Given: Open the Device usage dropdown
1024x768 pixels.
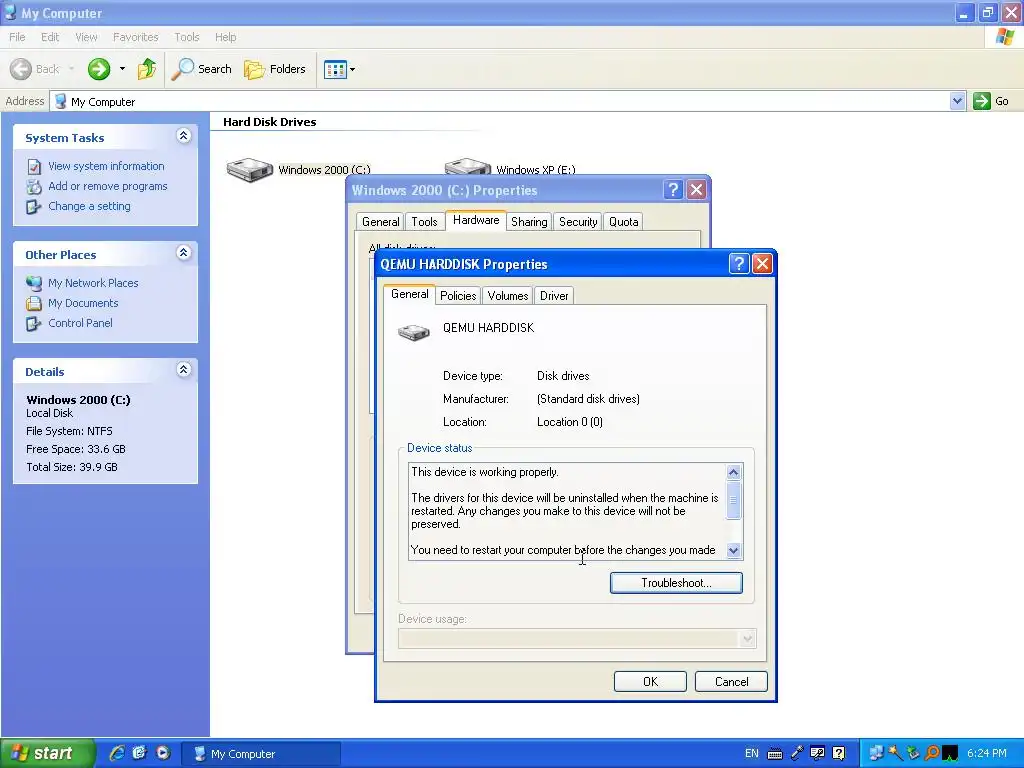Looking at the screenshot, I should pyautogui.click(x=748, y=639).
